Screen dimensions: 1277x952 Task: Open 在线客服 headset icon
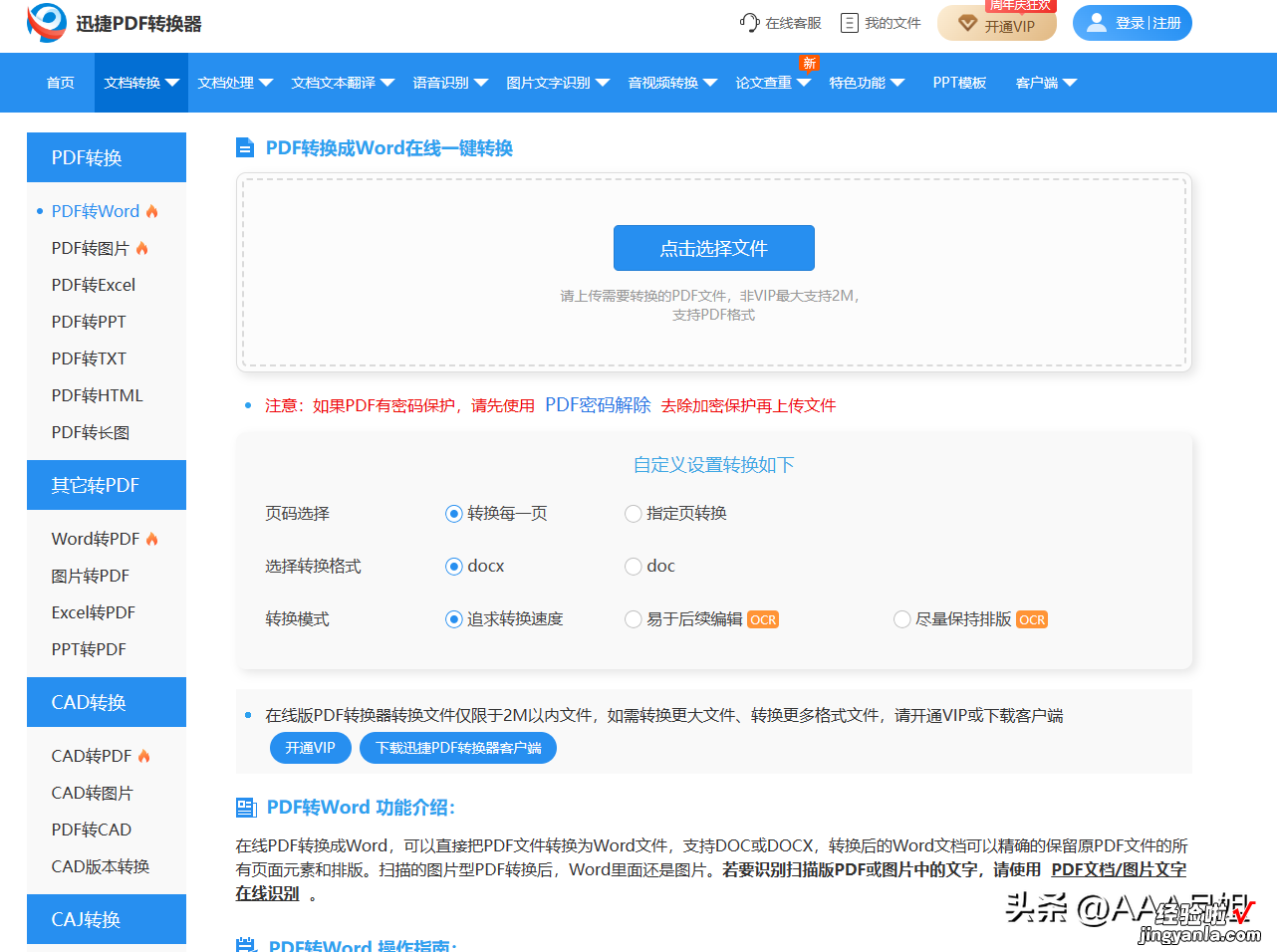(749, 23)
